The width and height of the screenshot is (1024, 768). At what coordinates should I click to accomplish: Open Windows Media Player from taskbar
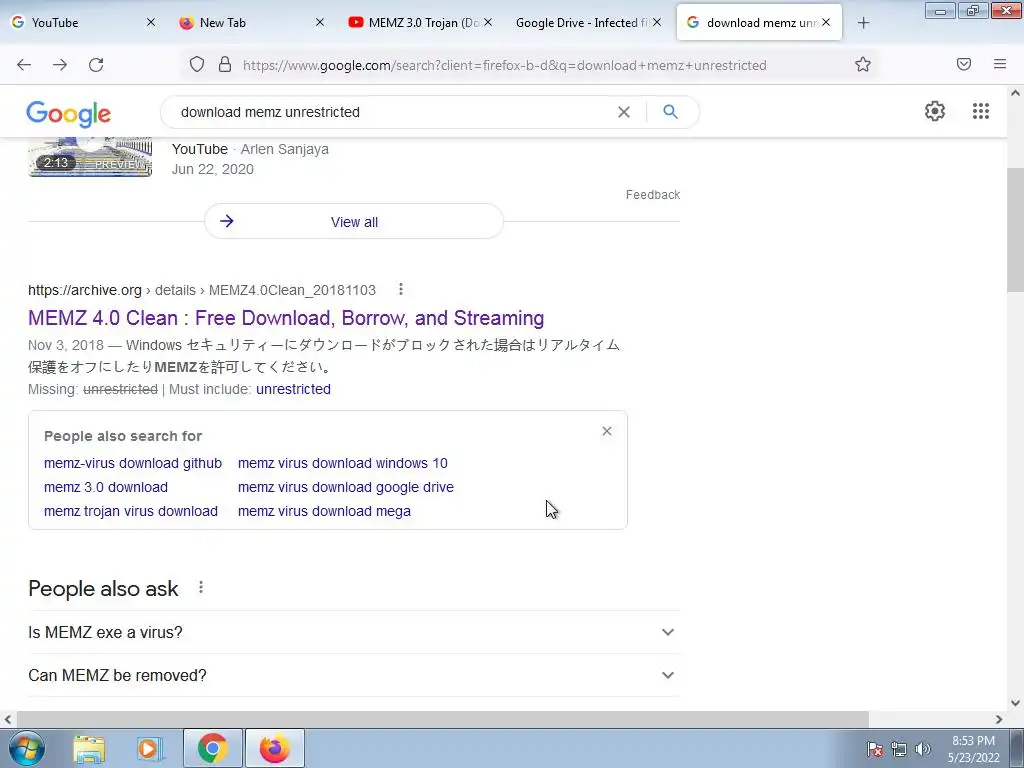[x=150, y=749]
